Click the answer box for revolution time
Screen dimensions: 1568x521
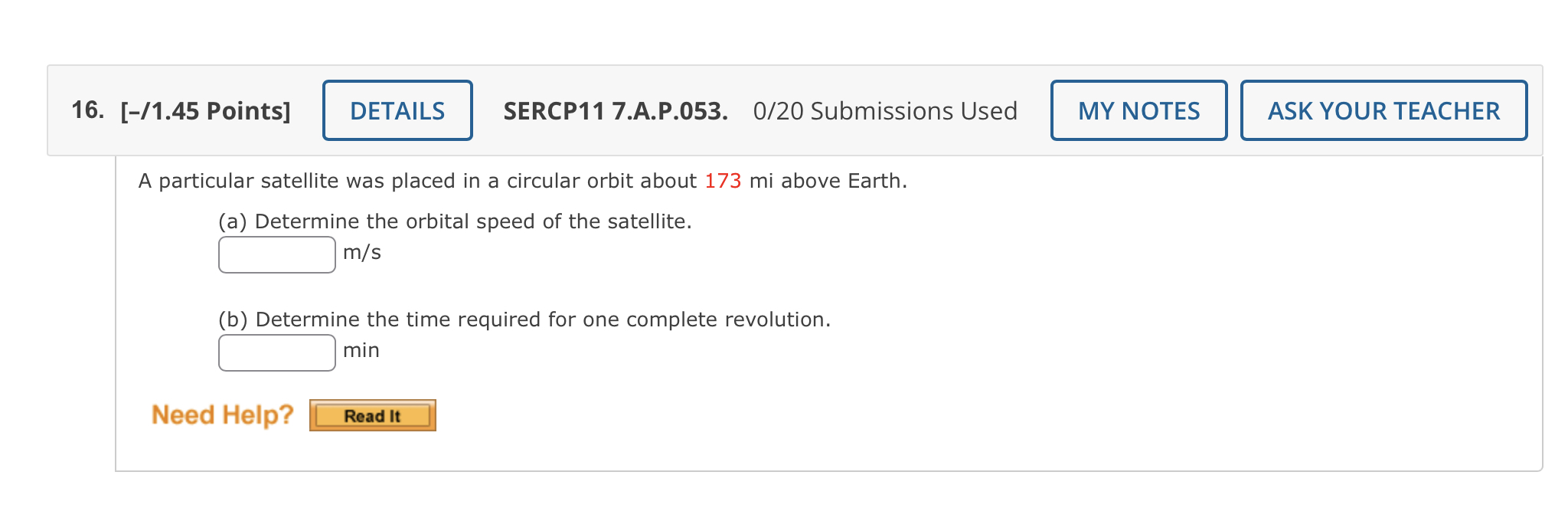pyautogui.click(x=276, y=352)
